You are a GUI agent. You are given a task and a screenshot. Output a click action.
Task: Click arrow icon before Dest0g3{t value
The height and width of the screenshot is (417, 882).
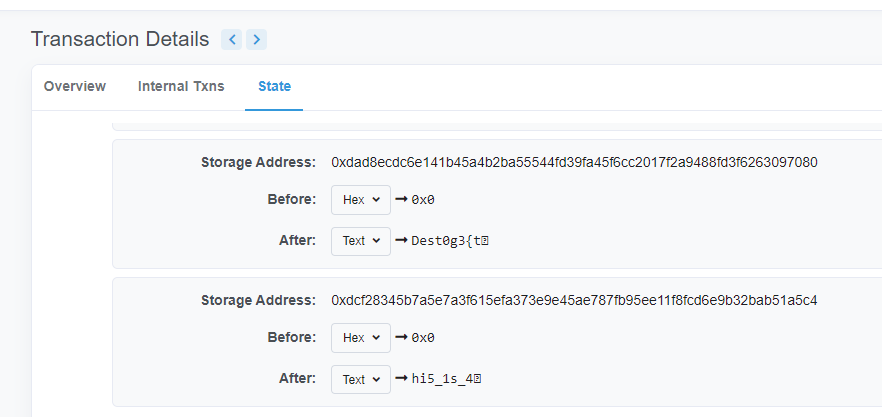401,240
